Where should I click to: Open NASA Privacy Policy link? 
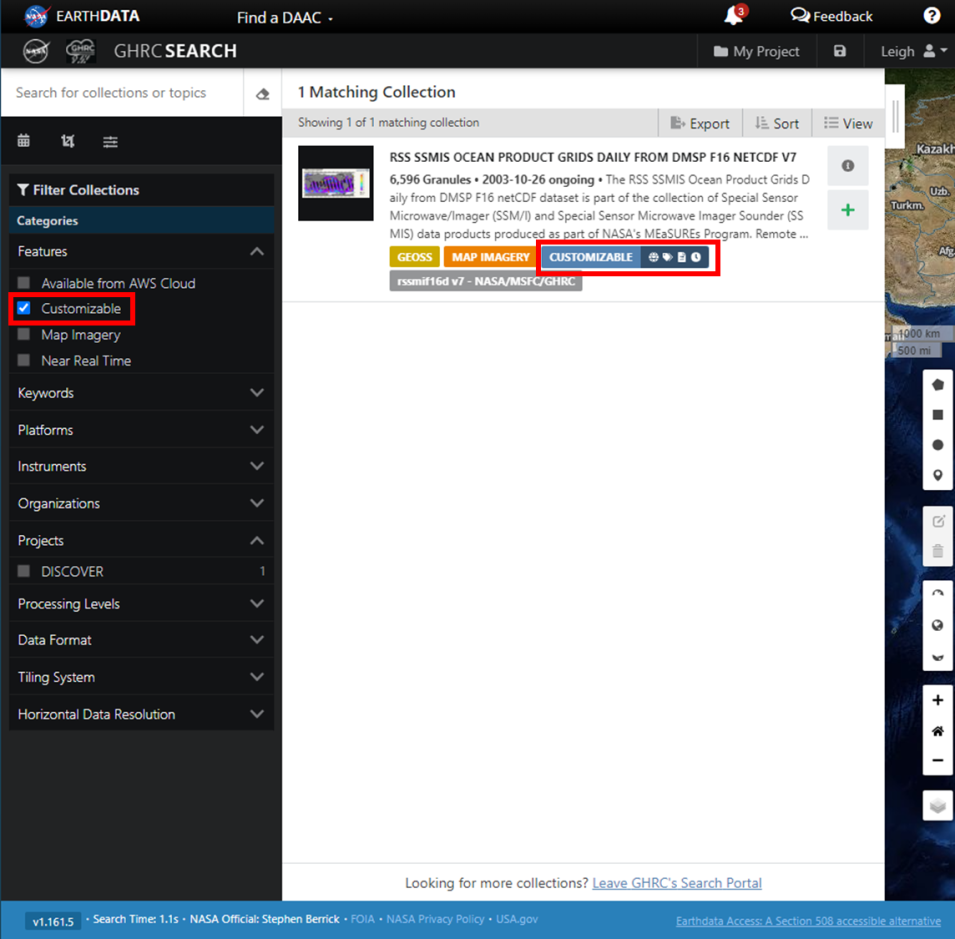(x=435, y=919)
